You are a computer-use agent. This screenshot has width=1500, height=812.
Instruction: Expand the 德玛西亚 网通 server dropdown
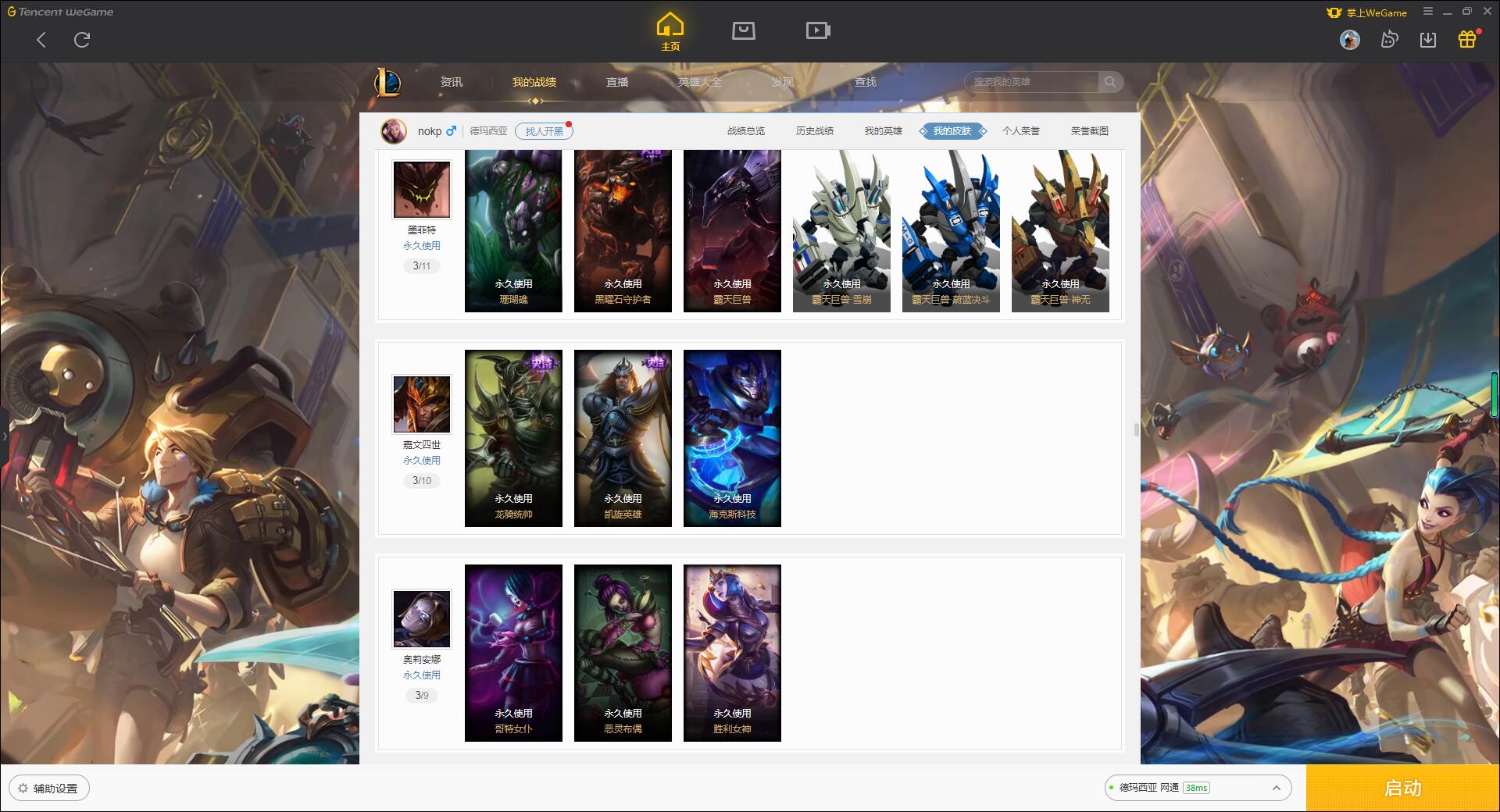coord(1277,788)
